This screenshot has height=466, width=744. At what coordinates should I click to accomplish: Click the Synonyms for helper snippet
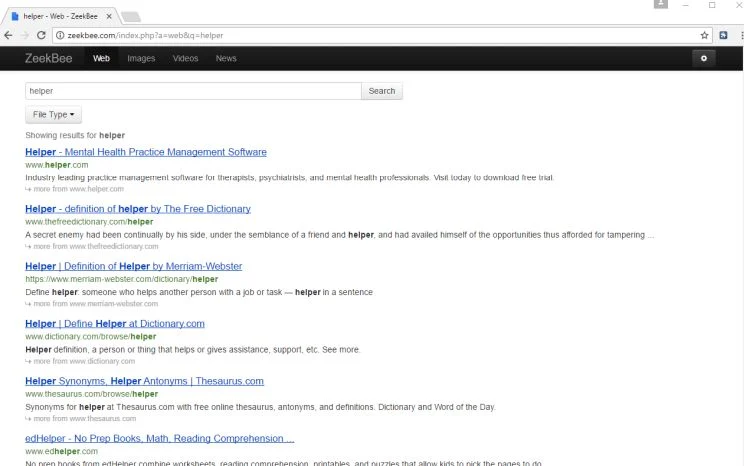pos(260,407)
